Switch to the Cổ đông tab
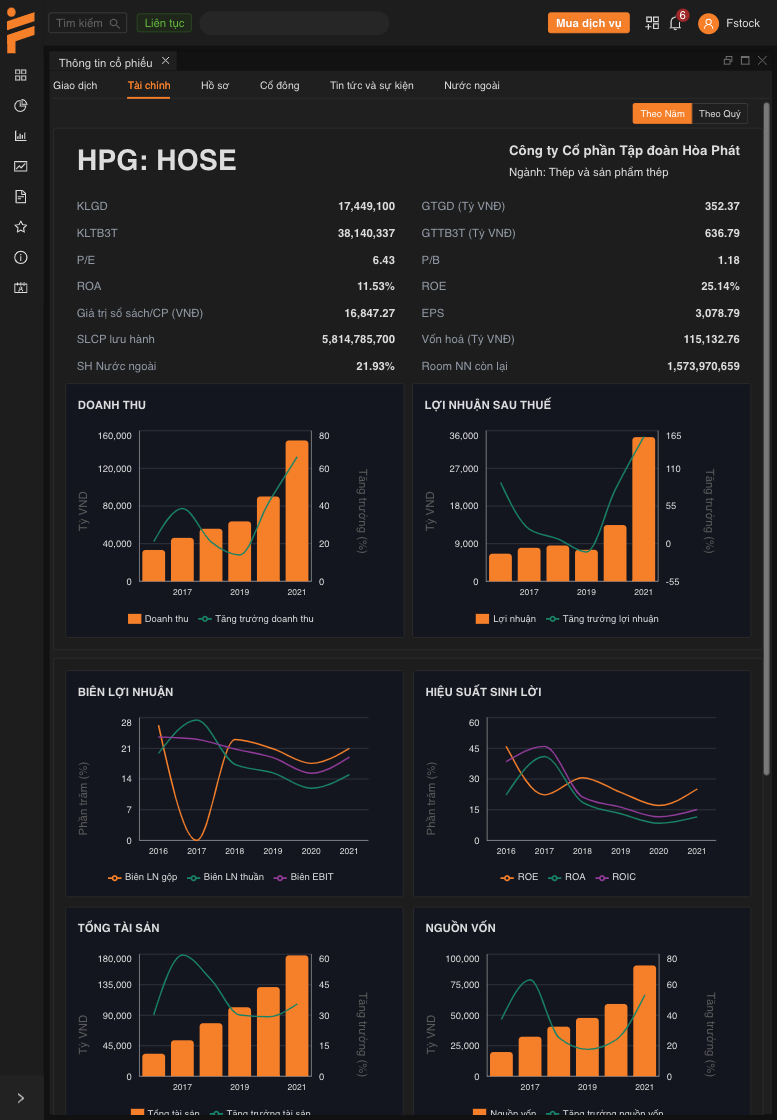777x1120 pixels. (279, 86)
